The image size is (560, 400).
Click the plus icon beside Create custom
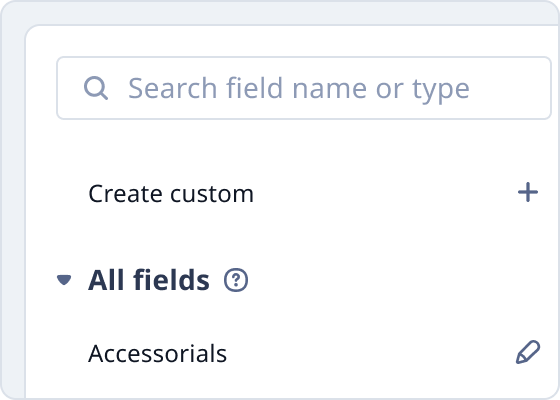click(528, 192)
